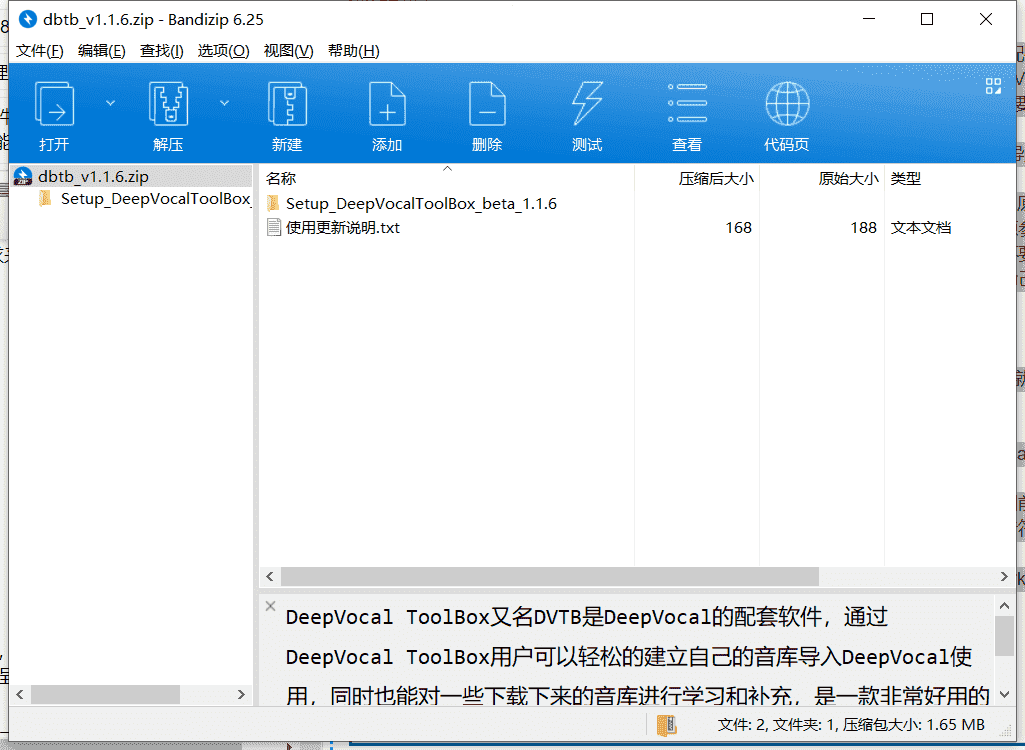Image resolution: width=1025 pixels, height=750 pixels.
Task: Click the comment pane scroll up arrow
Action: click(1004, 606)
